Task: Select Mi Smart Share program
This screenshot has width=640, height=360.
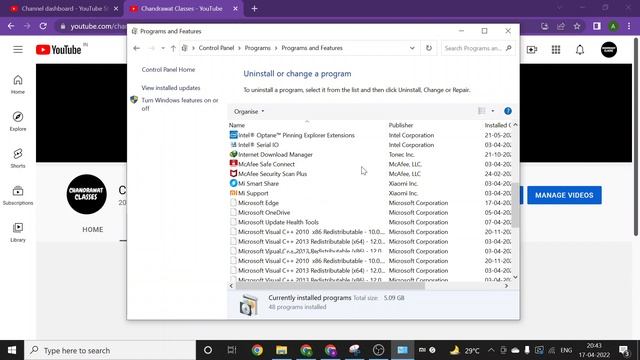Action: click(369, 184)
